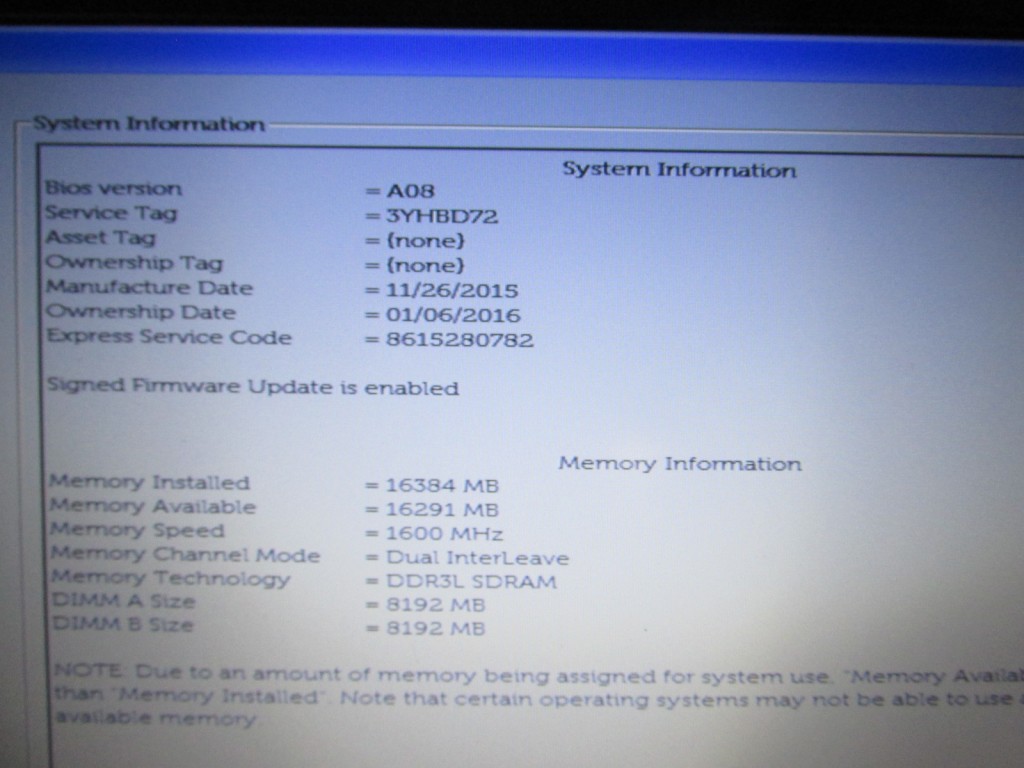Click the line starting 'than Memory Installed'
This screenshot has height=768, width=1024.
(539, 697)
